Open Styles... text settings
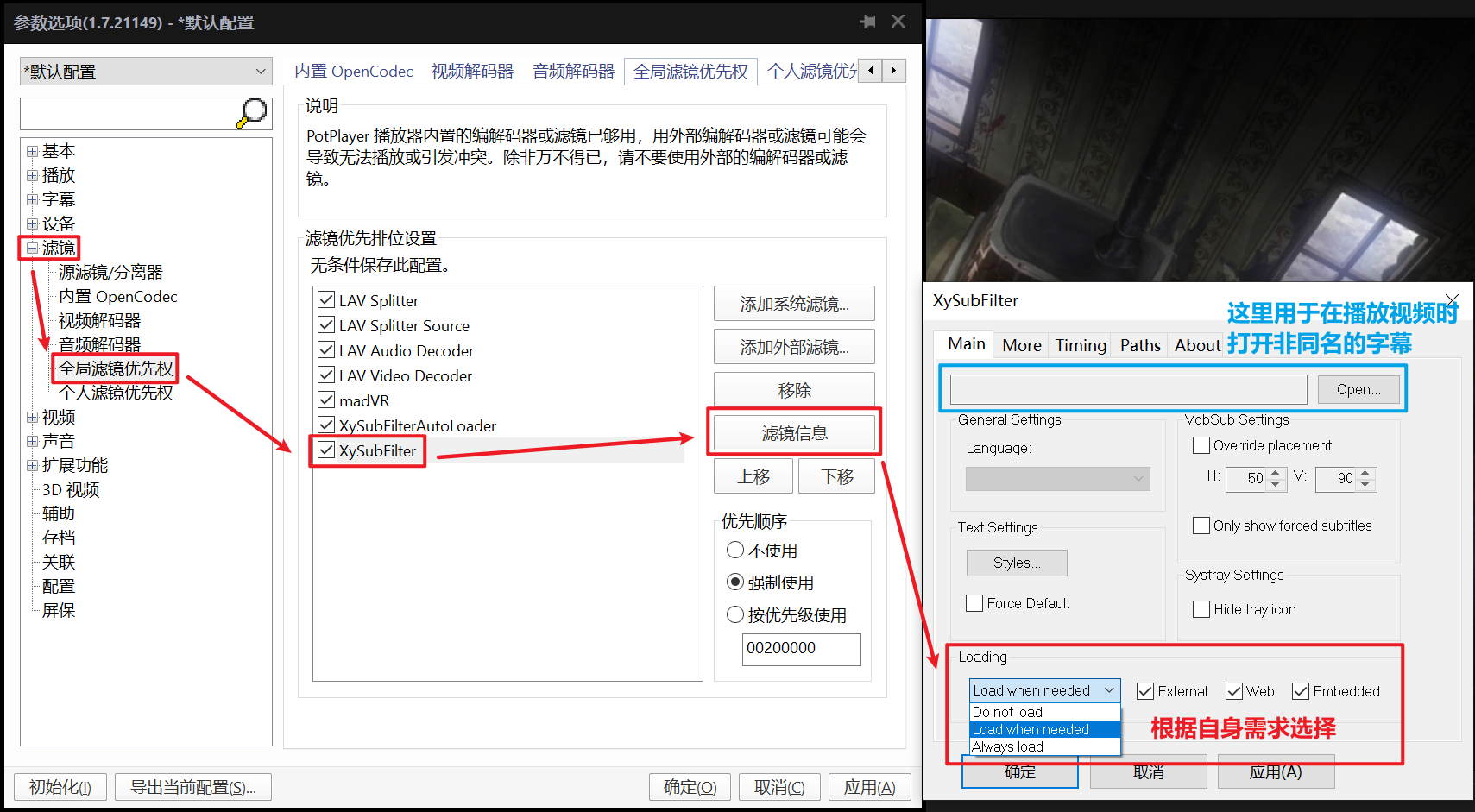 tap(1017, 563)
